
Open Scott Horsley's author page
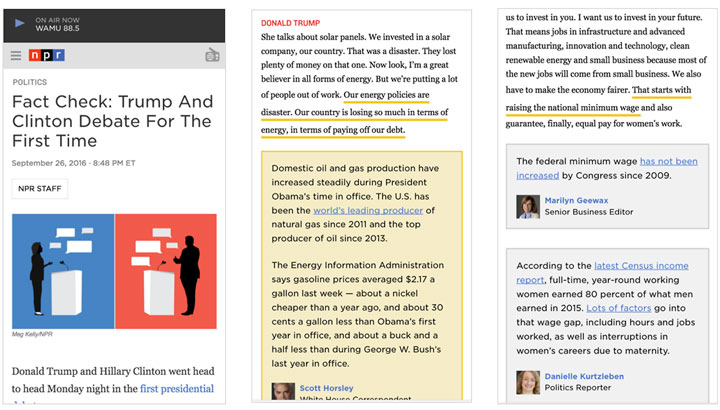pyautogui.click(x=326, y=388)
